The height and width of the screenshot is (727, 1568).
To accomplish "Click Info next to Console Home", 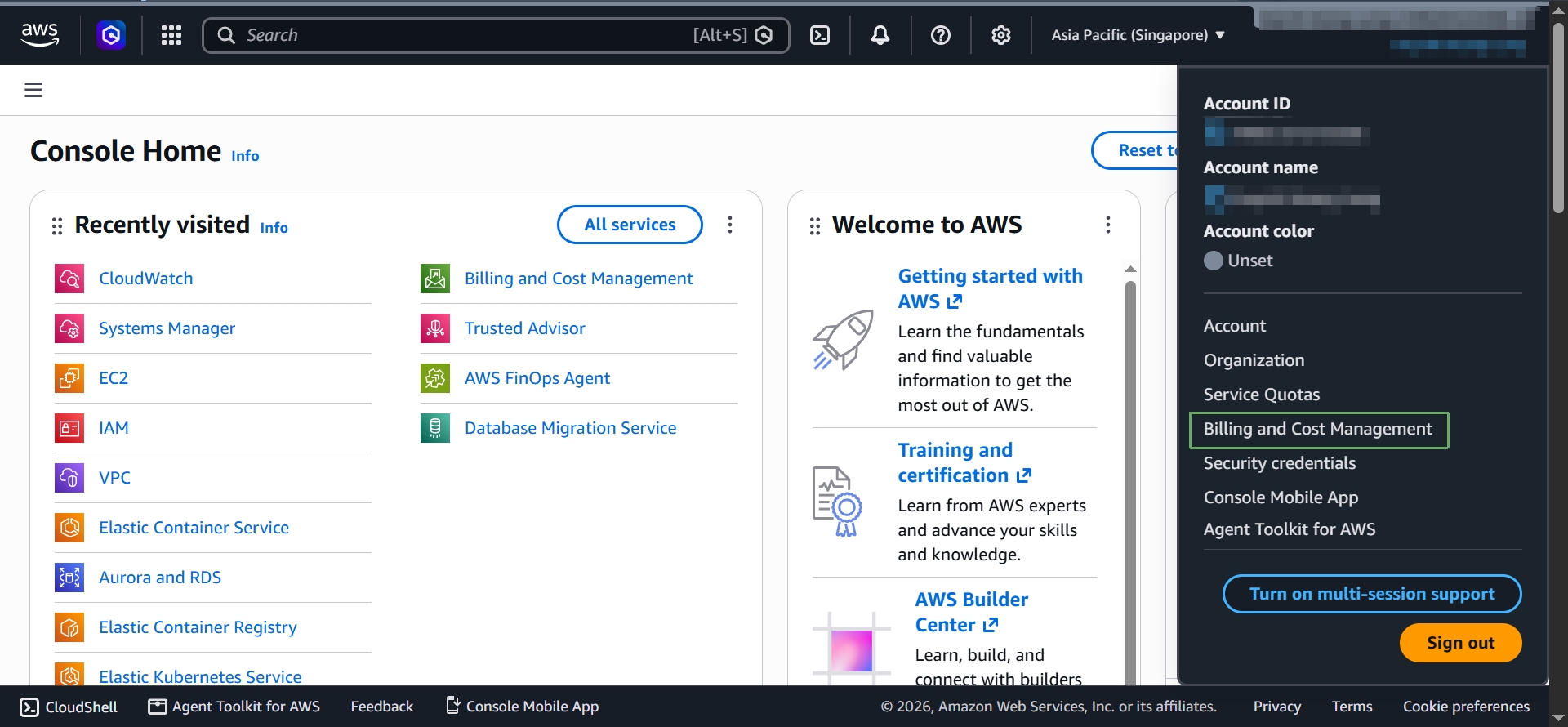I will [245, 156].
